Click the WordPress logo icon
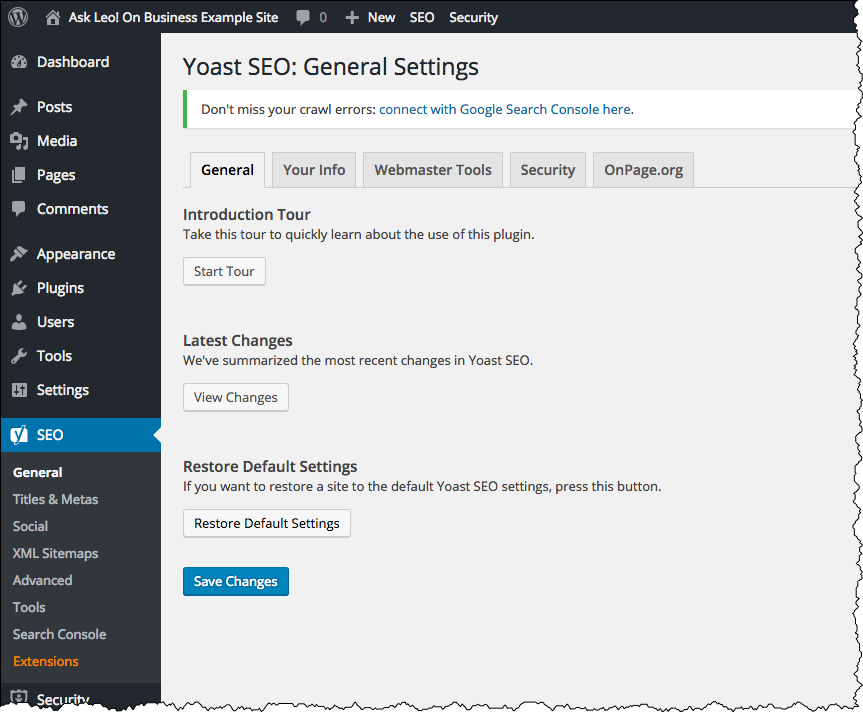863x712 pixels. 18,17
